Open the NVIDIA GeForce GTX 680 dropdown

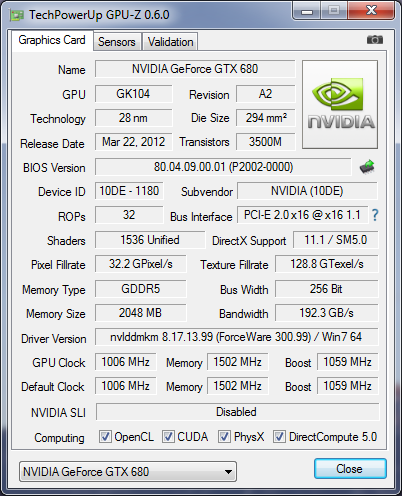(x=128, y=472)
